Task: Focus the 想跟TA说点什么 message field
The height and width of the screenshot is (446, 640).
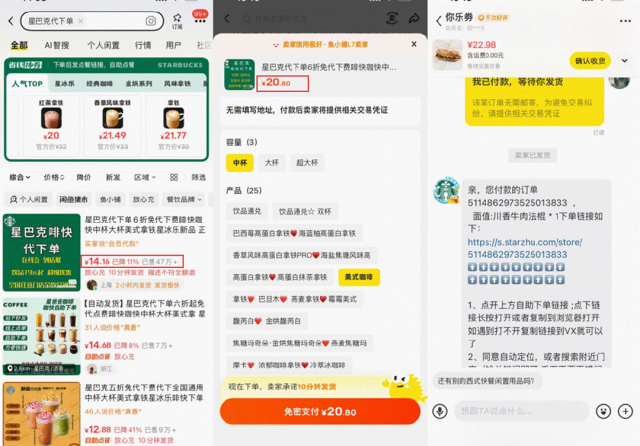Action: pos(521,411)
